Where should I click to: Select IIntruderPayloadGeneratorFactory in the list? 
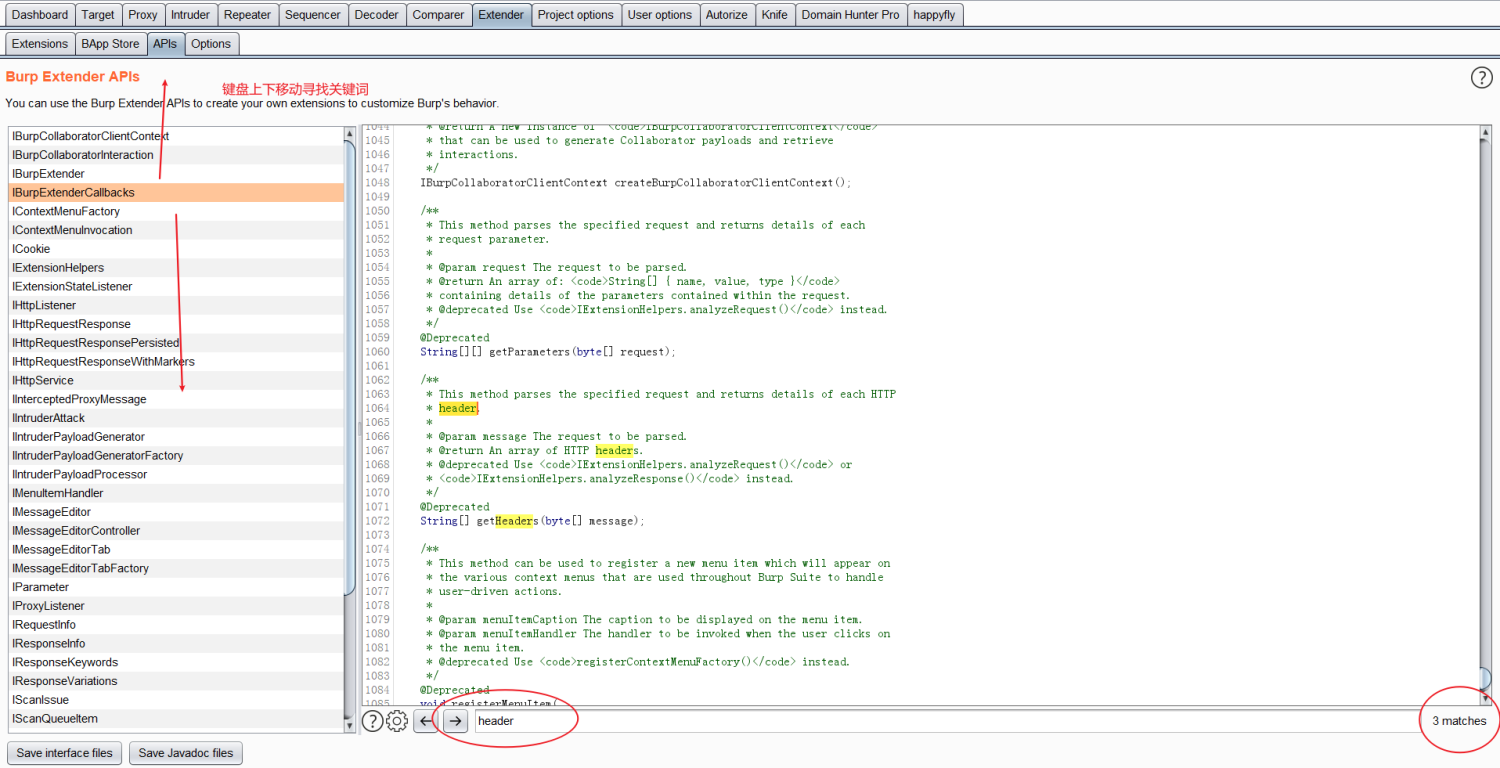click(176, 456)
